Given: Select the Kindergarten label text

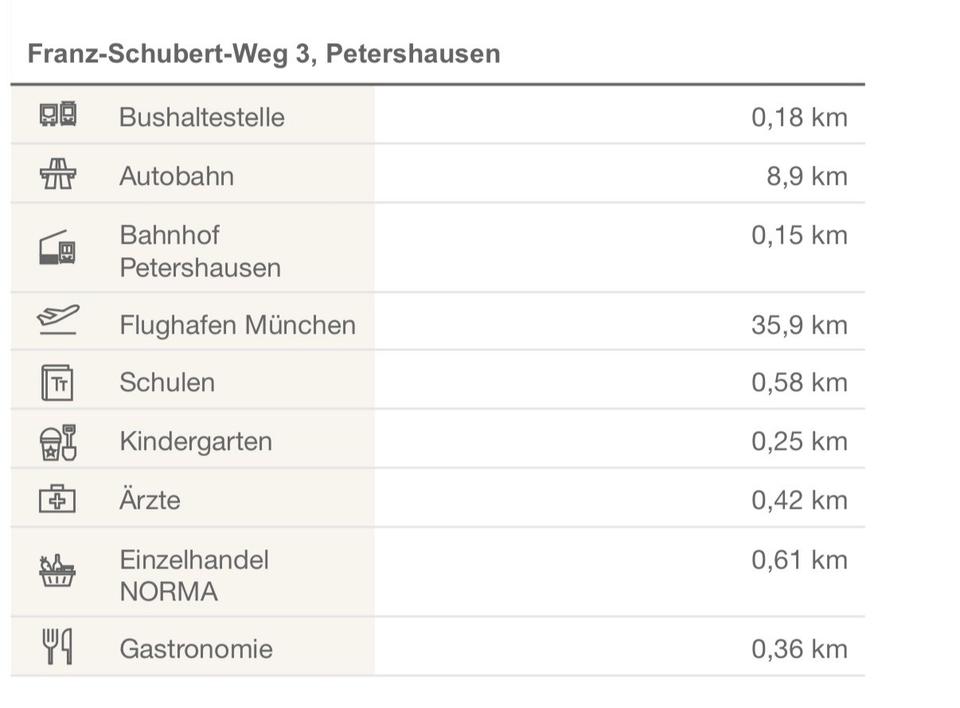Looking at the screenshot, I should 195,441.
